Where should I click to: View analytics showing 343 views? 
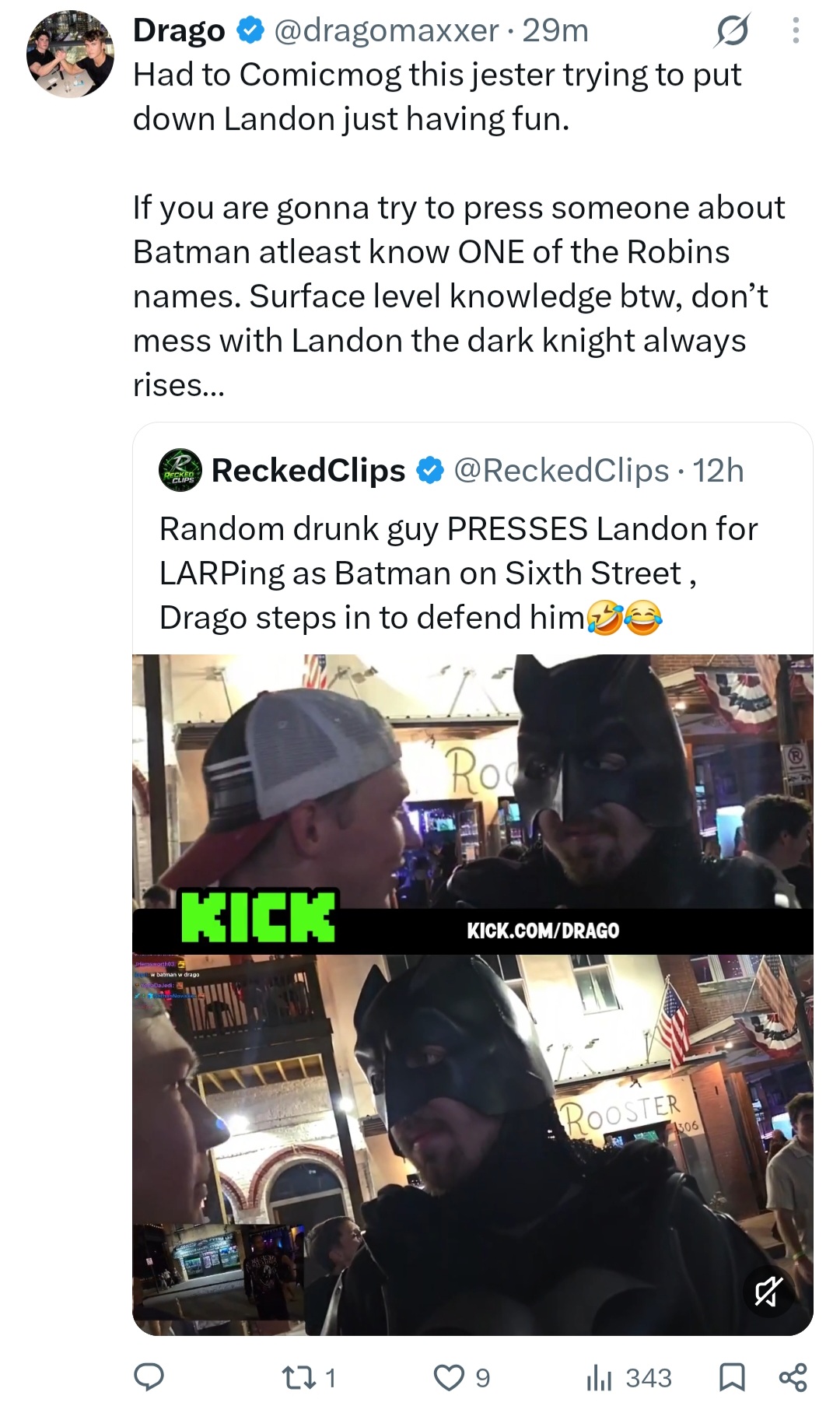click(x=628, y=1378)
